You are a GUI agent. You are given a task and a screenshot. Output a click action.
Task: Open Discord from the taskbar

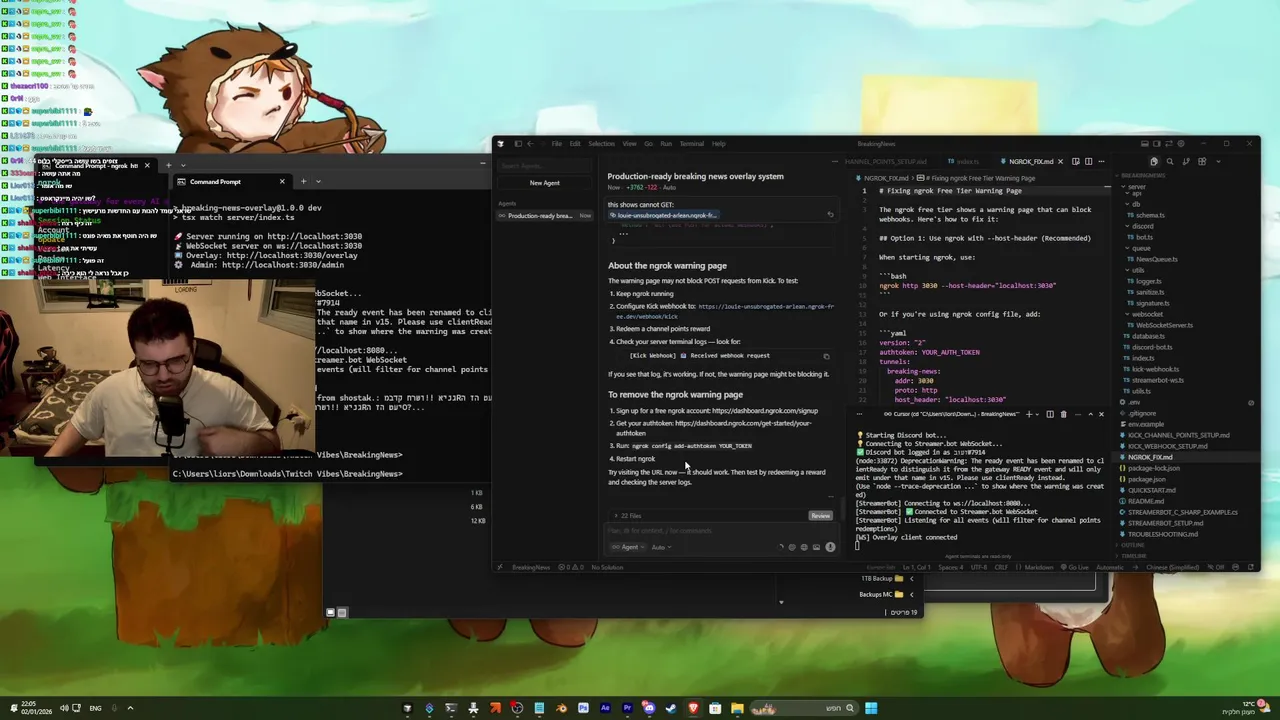tap(649, 708)
